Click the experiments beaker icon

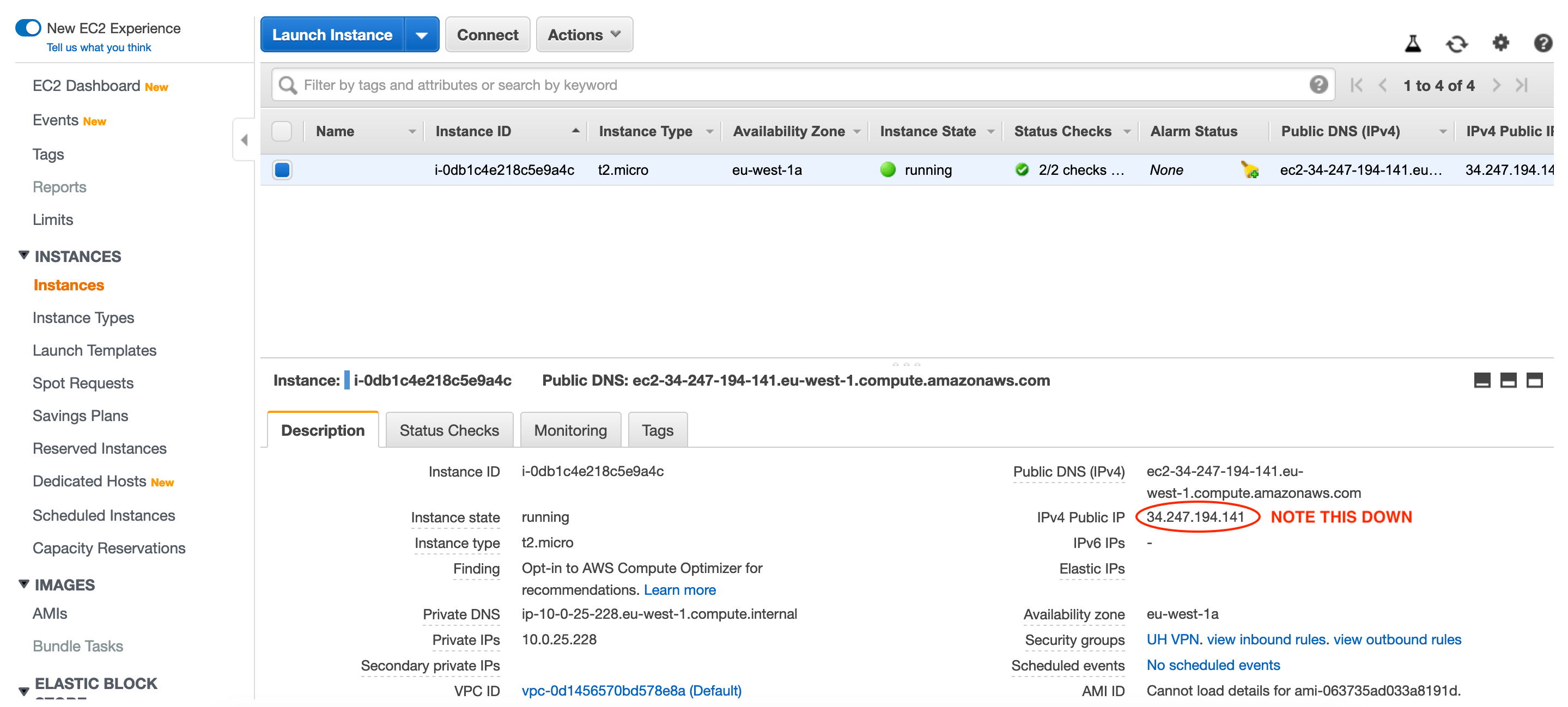1413,43
